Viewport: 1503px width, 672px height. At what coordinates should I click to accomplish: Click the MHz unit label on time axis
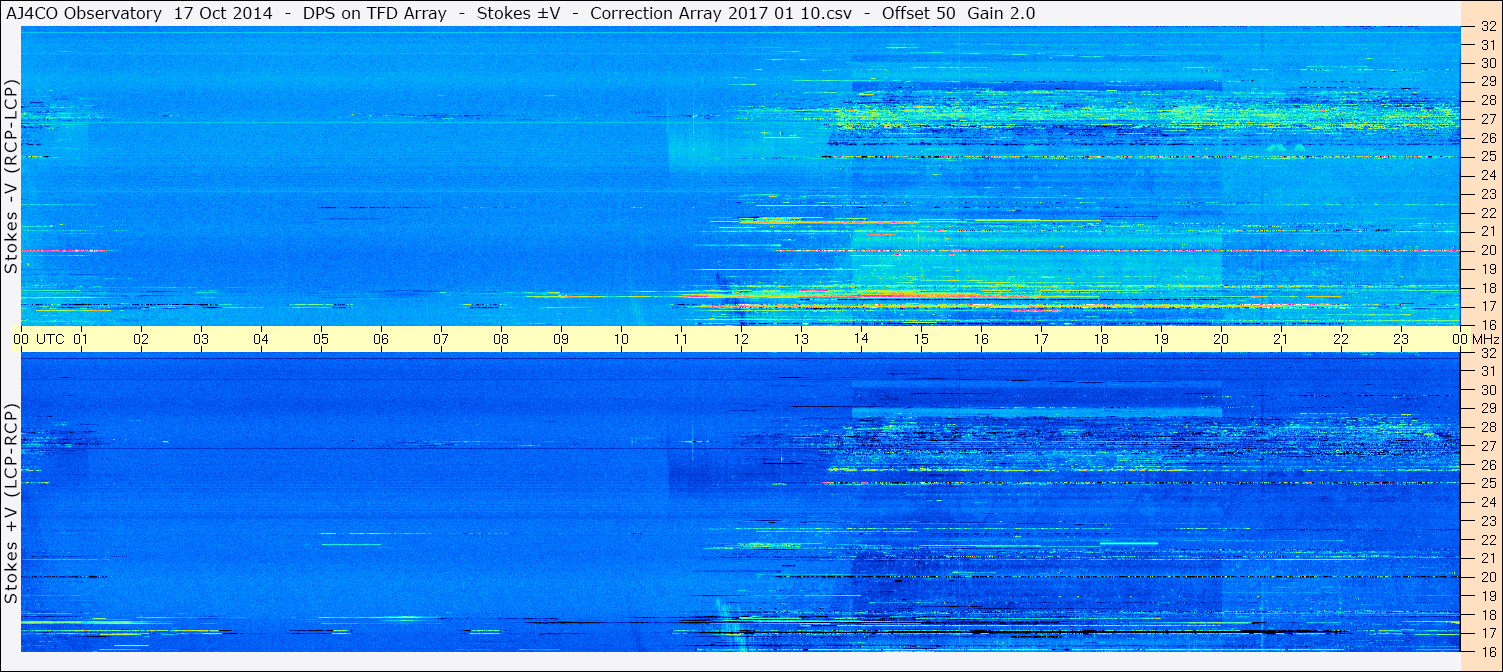[1484, 340]
